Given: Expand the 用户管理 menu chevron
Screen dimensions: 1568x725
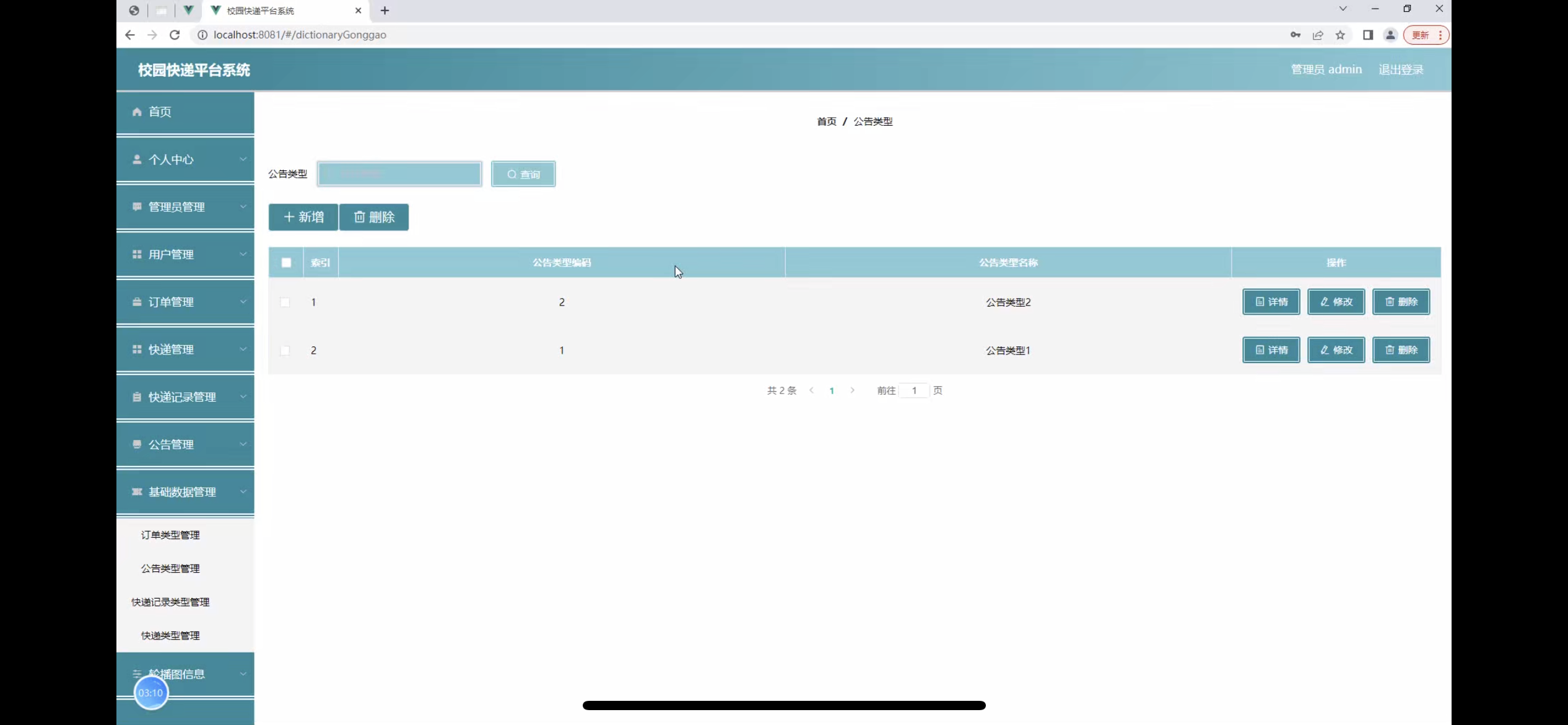Looking at the screenshot, I should coord(243,254).
